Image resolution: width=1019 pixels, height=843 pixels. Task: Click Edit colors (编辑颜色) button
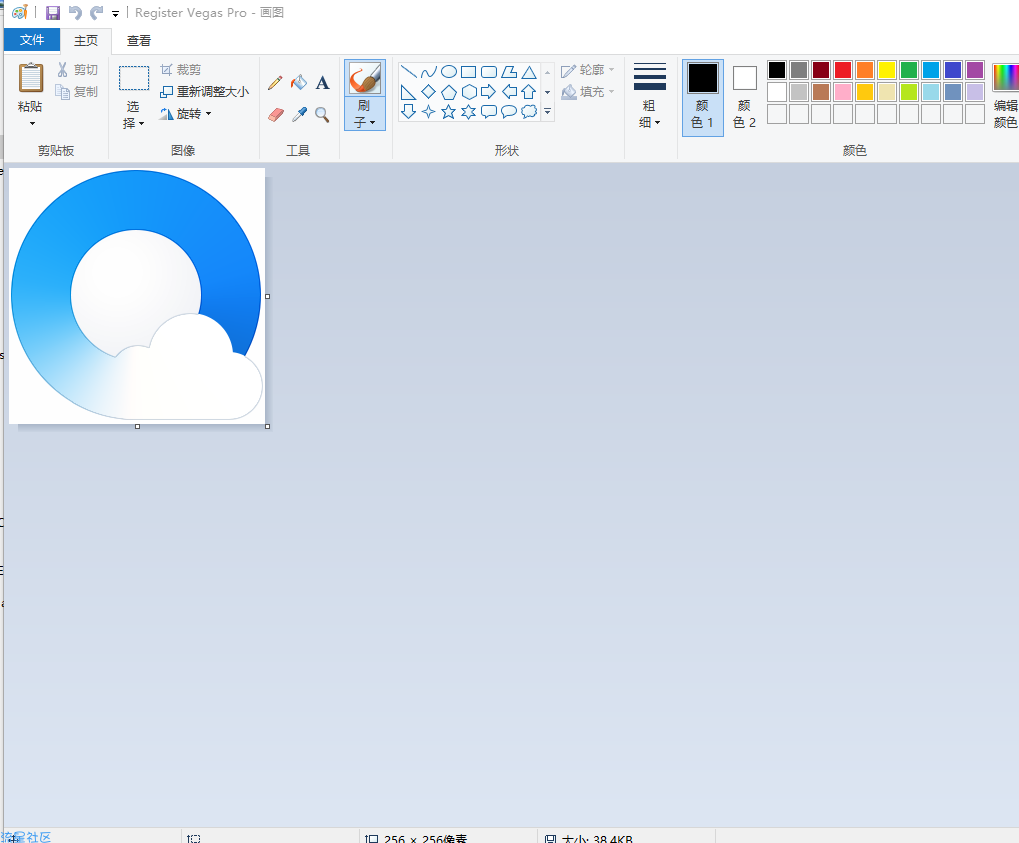[1005, 96]
